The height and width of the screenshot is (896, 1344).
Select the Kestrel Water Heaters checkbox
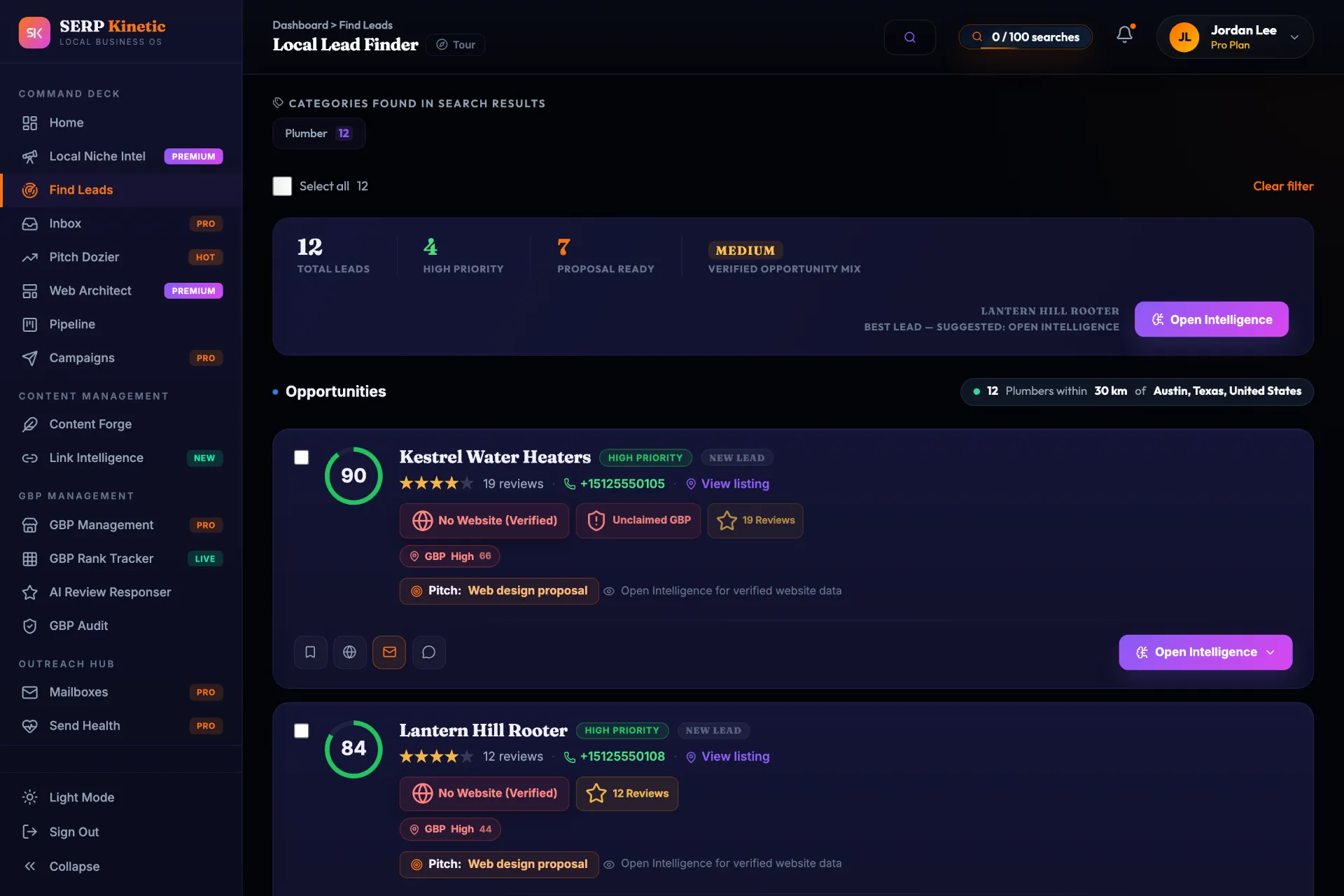[301, 457]
